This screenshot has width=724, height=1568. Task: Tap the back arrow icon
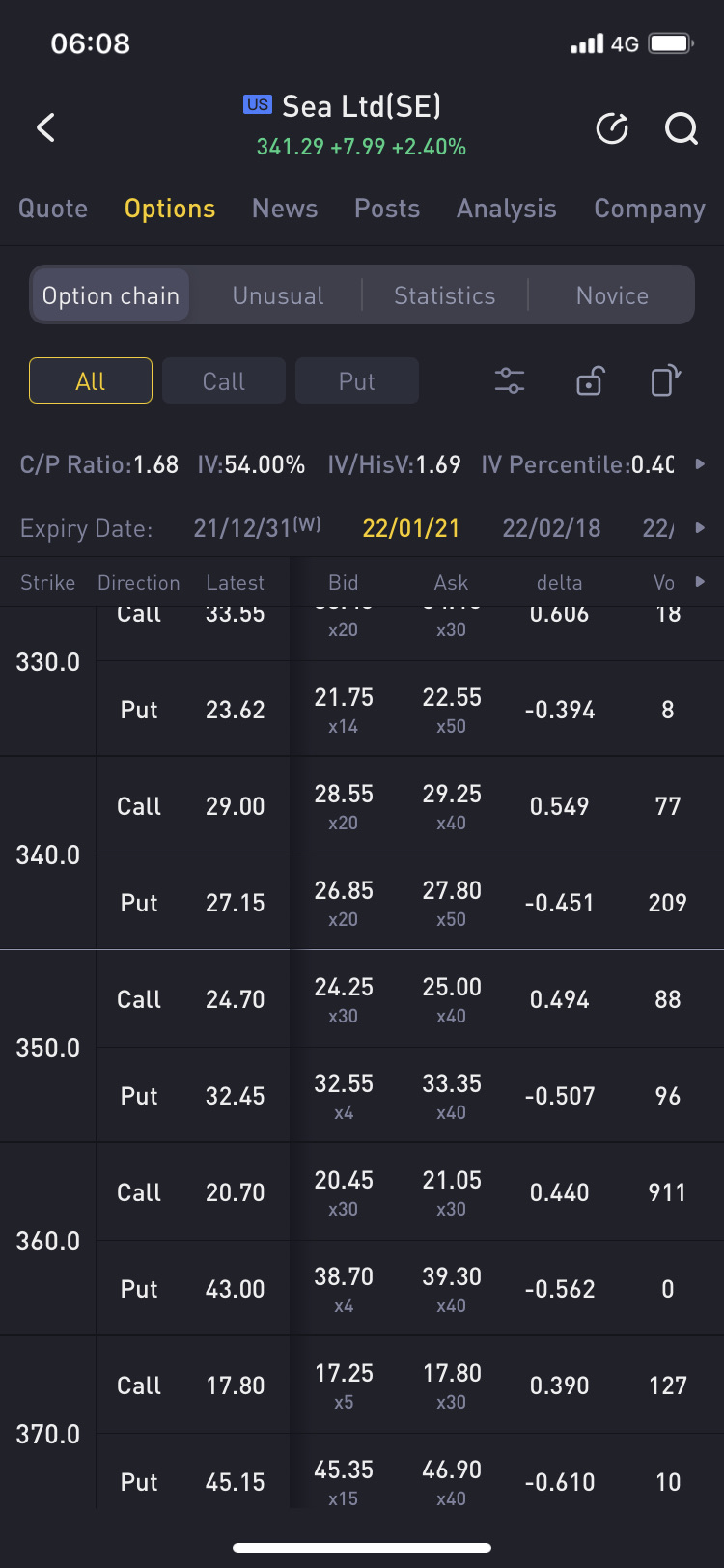45,127
